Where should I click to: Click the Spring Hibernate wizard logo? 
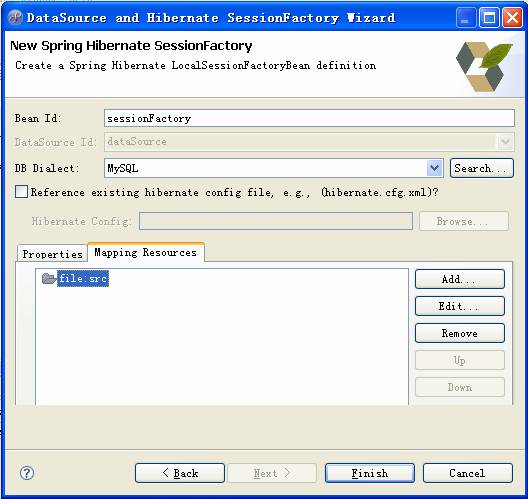pyautogui.click(x=484, y=66)
